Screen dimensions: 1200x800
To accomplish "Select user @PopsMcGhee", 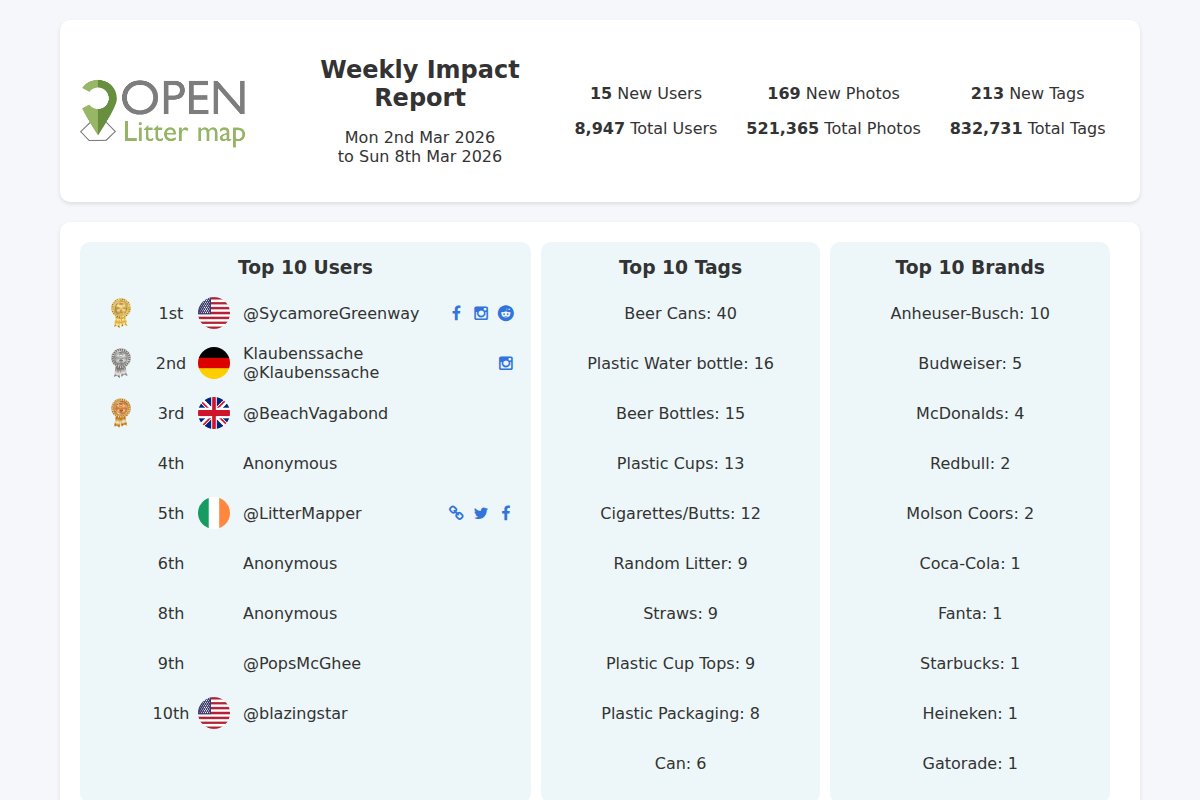I will tap(302, 663).
